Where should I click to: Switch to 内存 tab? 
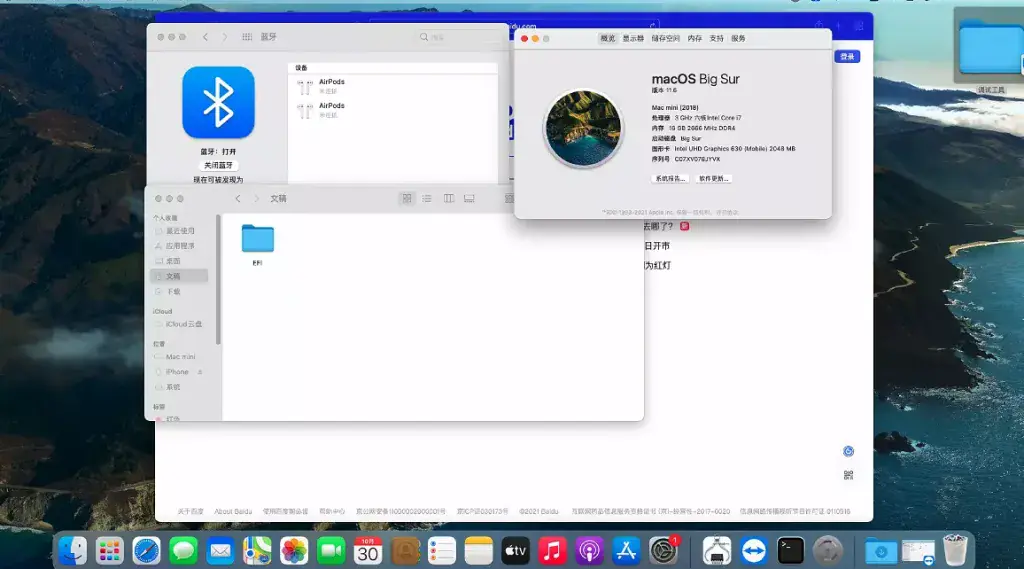pos(694,39)
